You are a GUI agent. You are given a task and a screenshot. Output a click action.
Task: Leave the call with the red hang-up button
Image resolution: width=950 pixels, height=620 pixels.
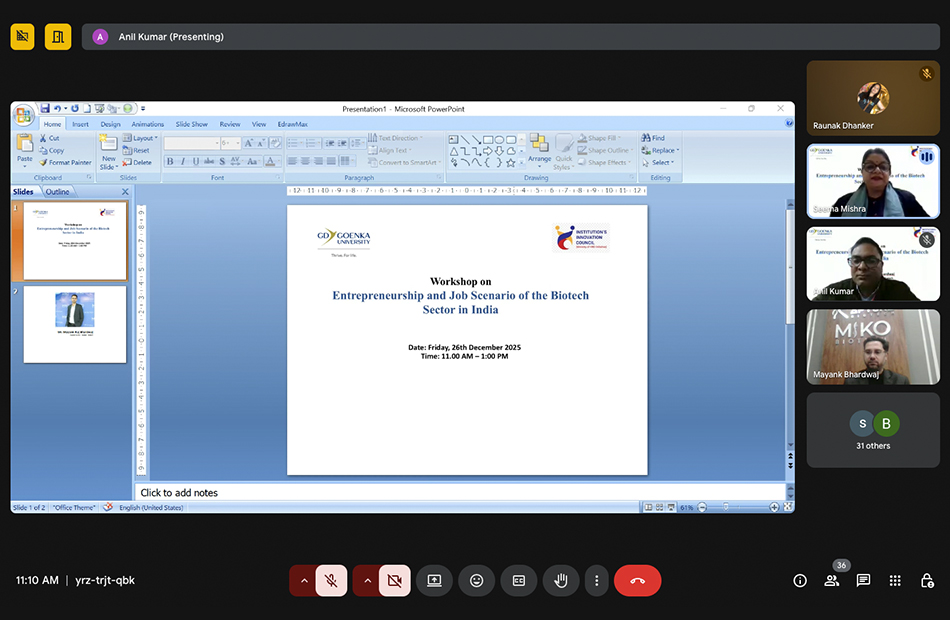coord(637,580)
